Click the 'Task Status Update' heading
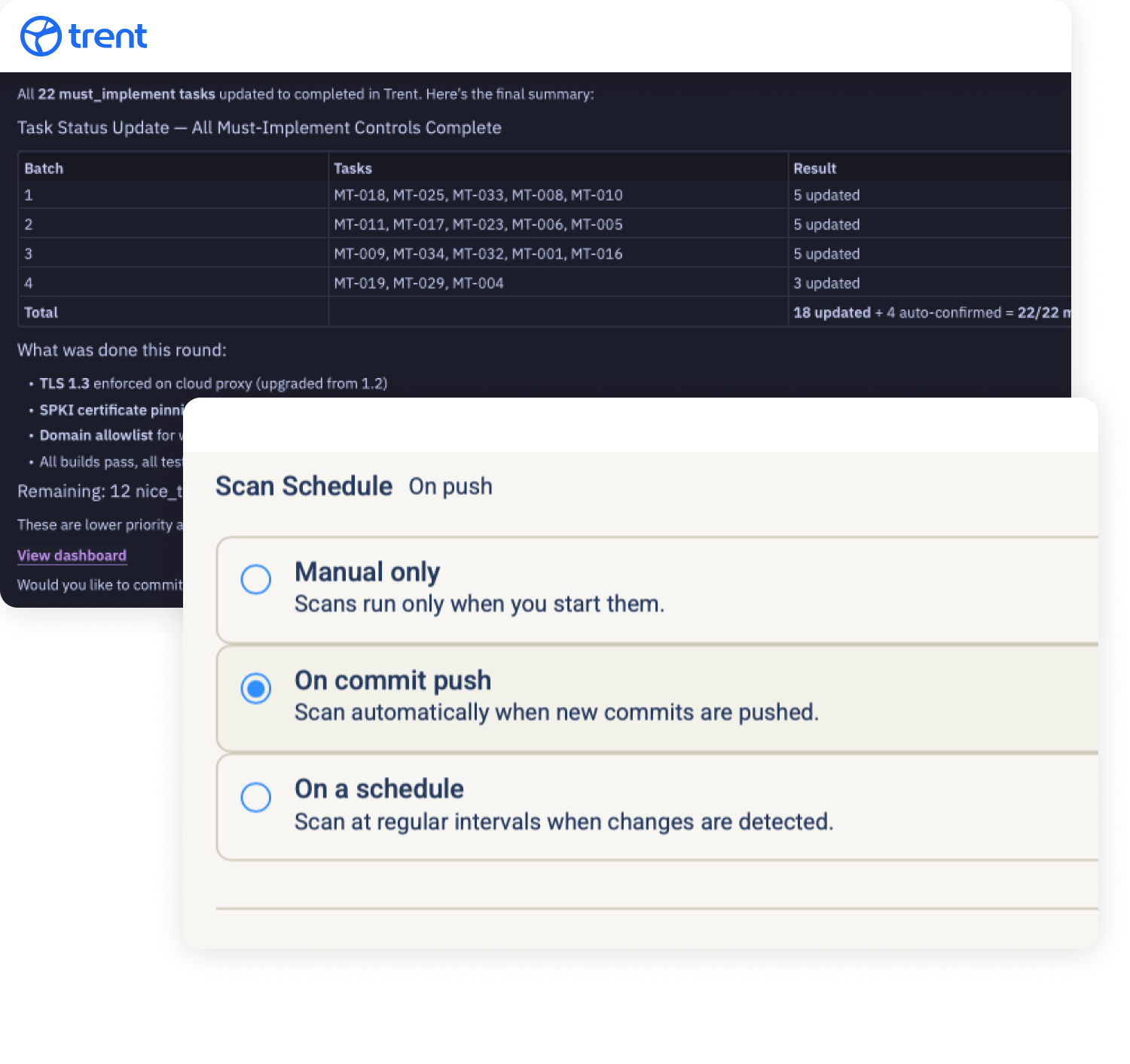This screenshot has height=1064, width=1130. tap(259, 128)
